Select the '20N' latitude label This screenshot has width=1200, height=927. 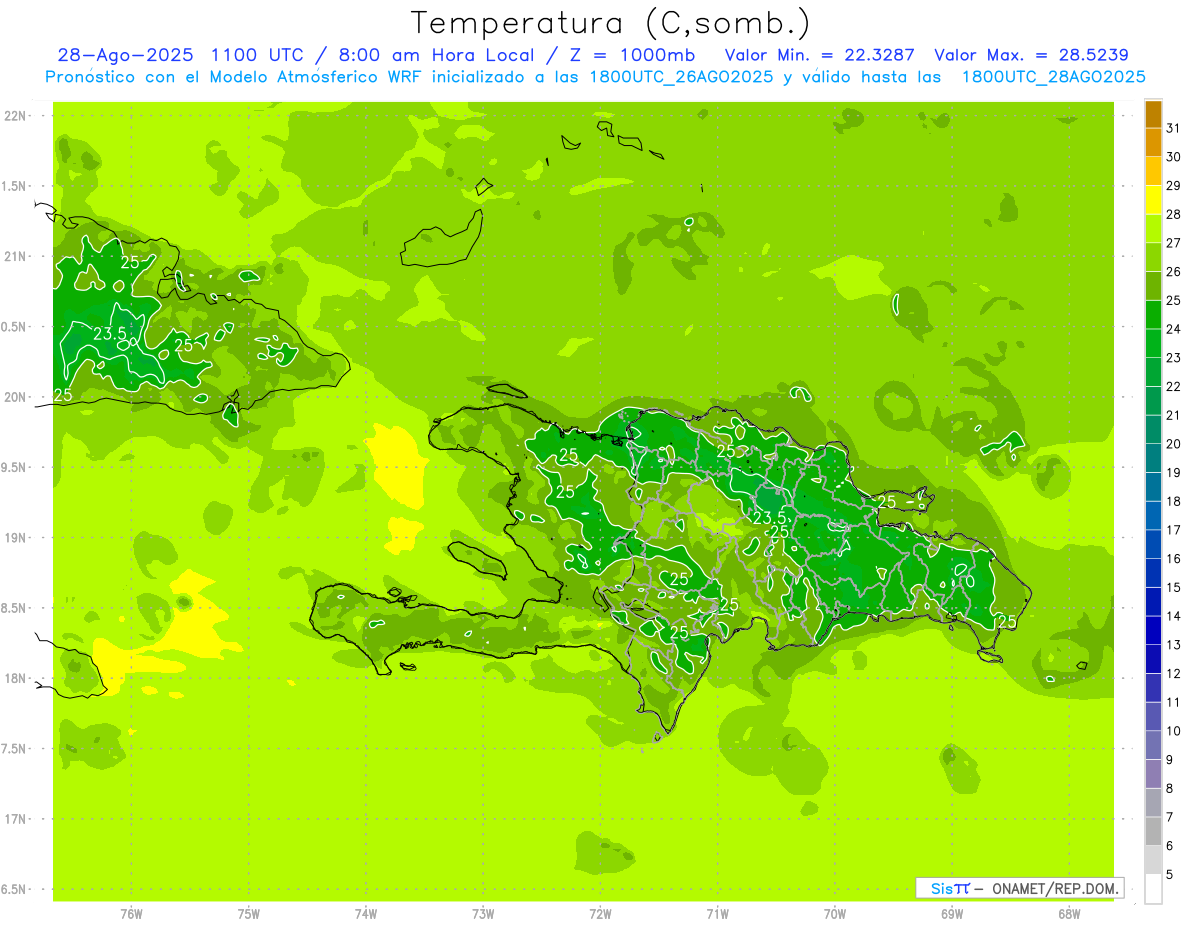(15, 397)
